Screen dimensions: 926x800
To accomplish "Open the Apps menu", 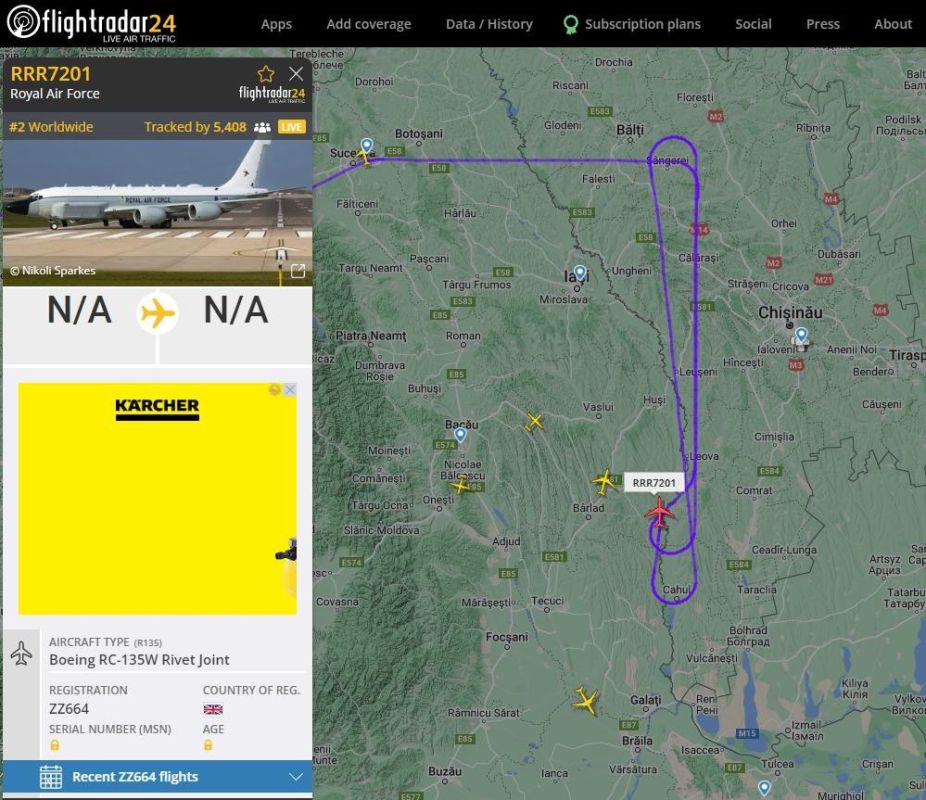I will coord(276,24).
